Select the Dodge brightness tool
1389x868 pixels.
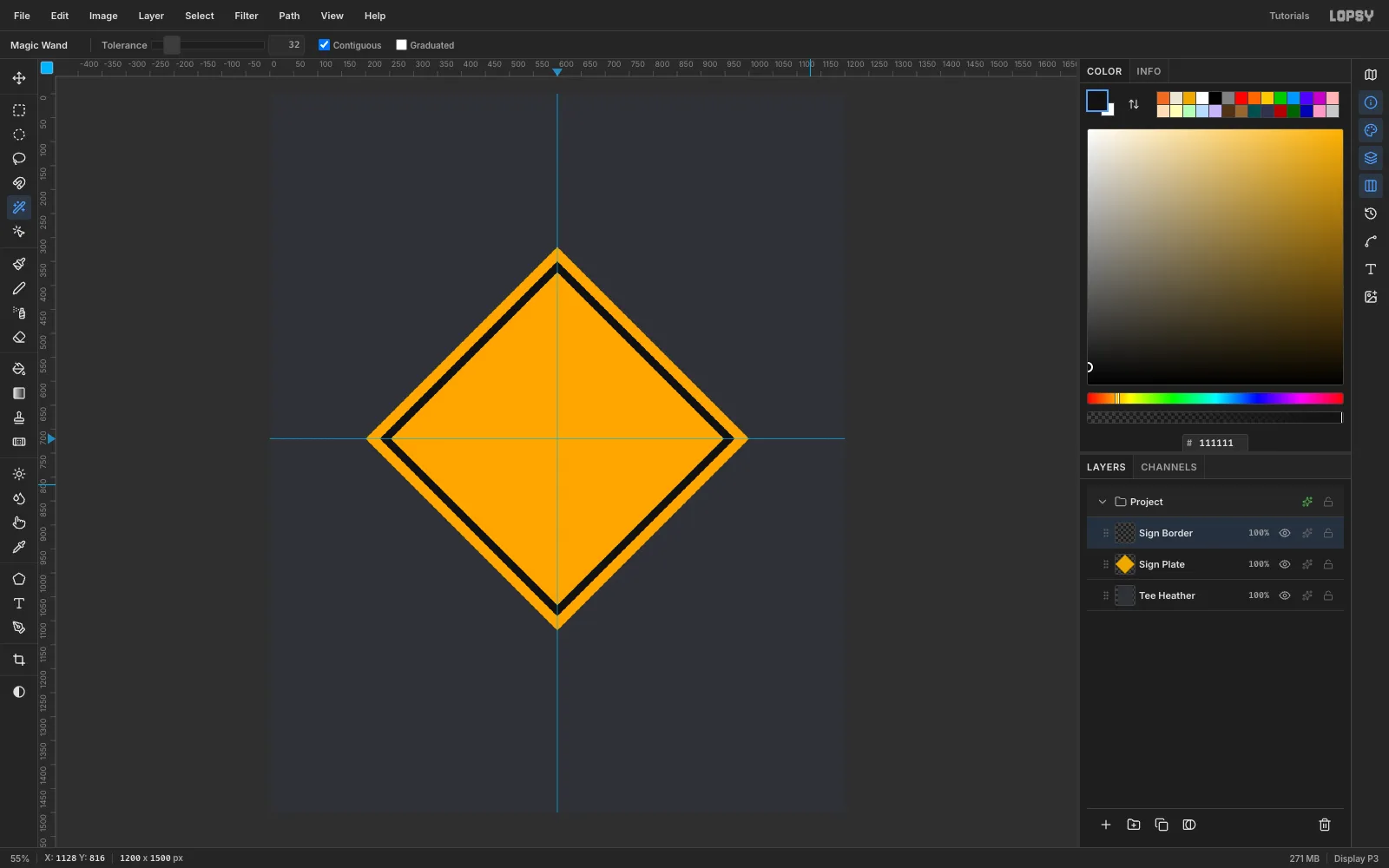tap(19, 474)
